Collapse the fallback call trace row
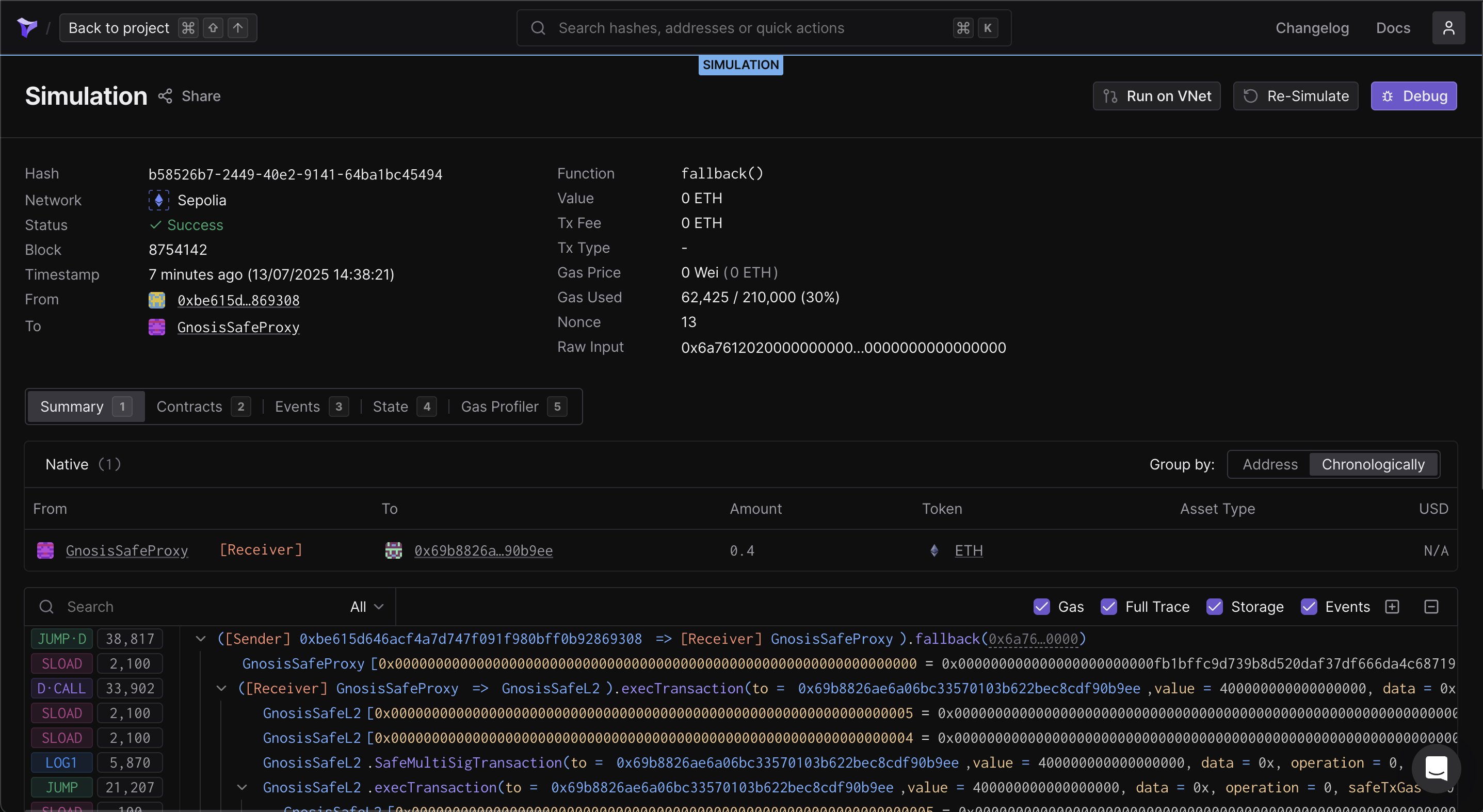The image size is (1483, 812). pos(200,639)
